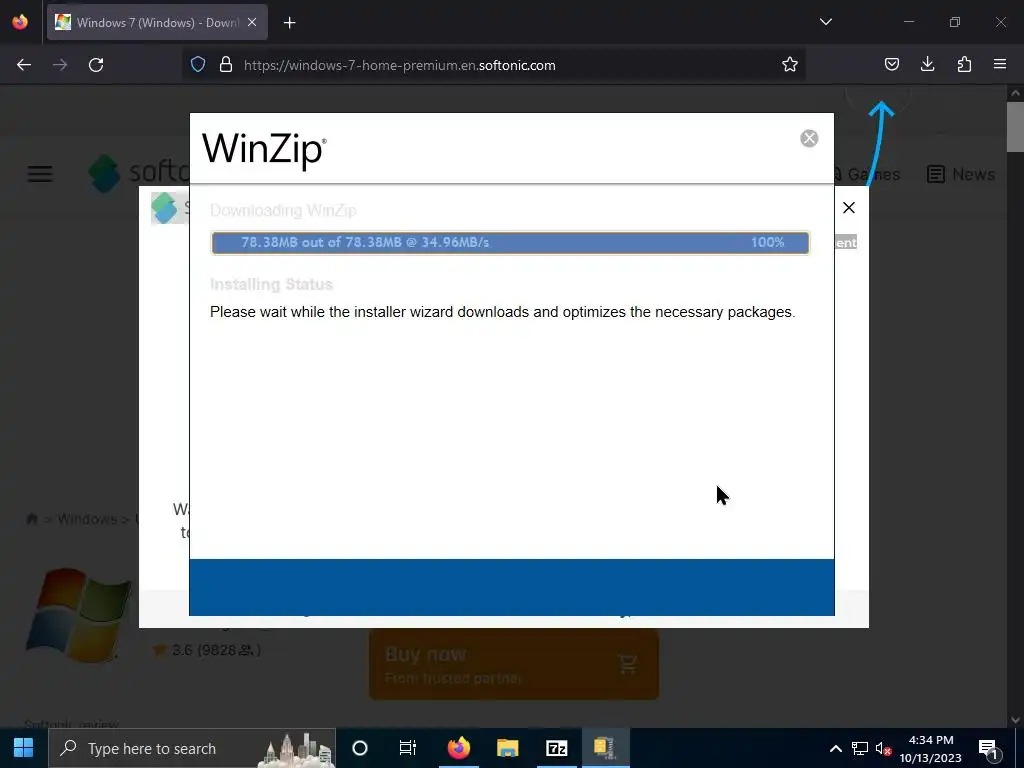
Task: Click the muted volume tray icon
Action: [883, 748]
